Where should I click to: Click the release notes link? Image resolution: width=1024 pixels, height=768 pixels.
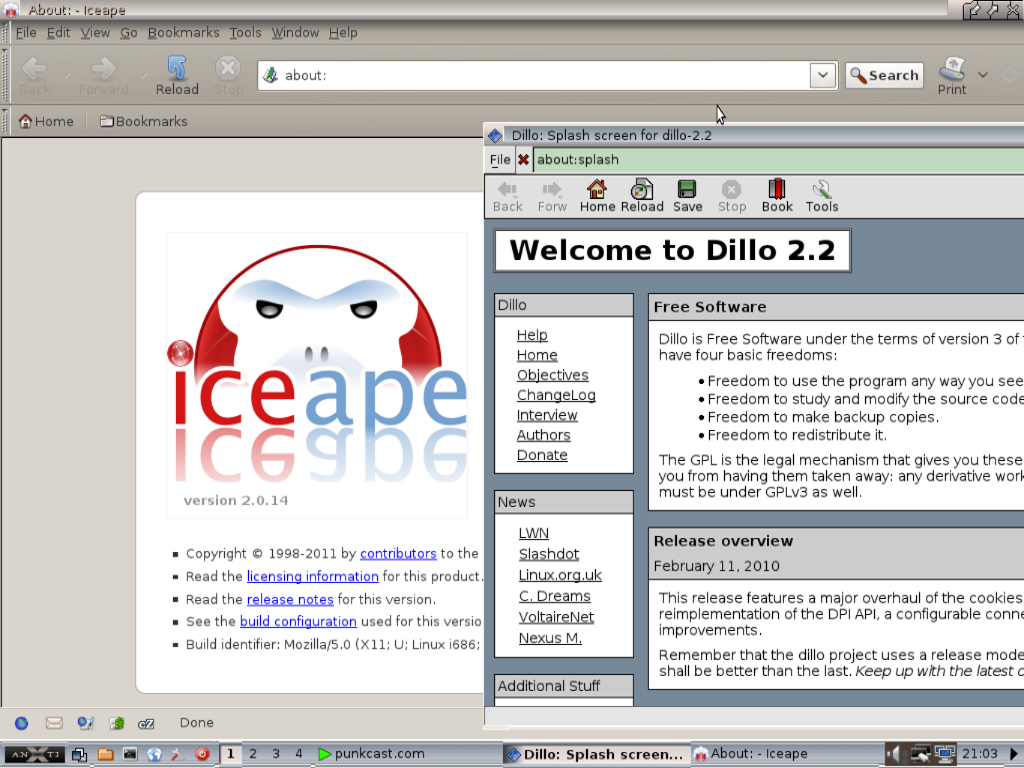click(x=290, y=600)
